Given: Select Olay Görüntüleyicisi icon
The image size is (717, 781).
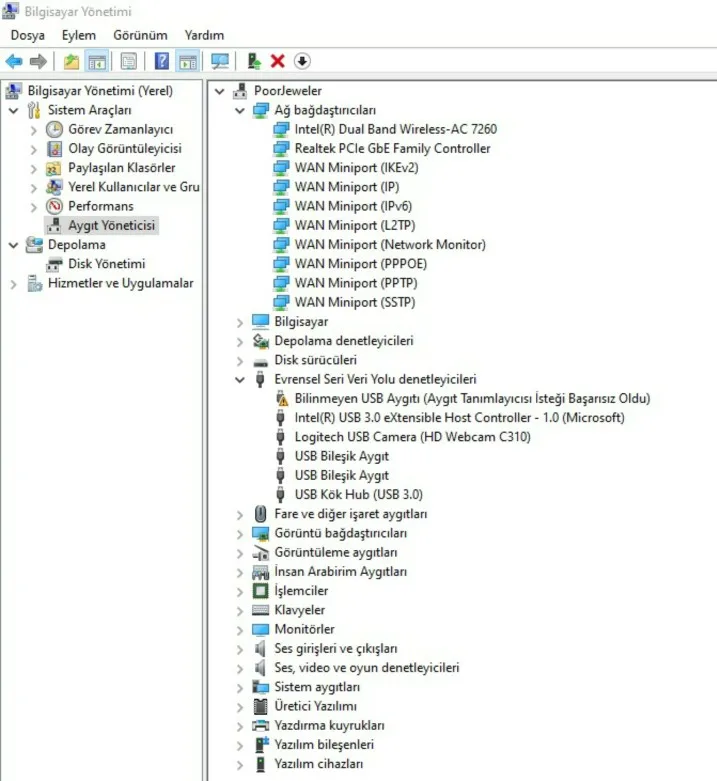Looking at the screenshot, I should pos(54,148).
